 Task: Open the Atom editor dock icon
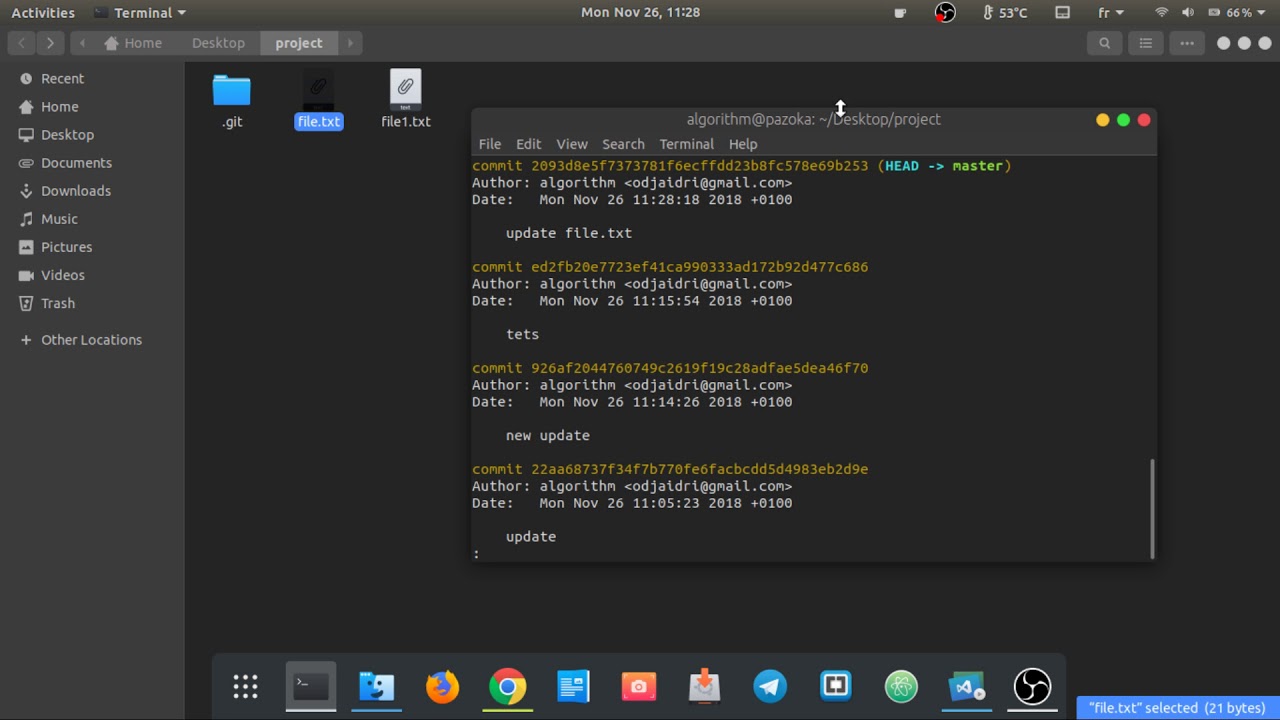[901, 687]
